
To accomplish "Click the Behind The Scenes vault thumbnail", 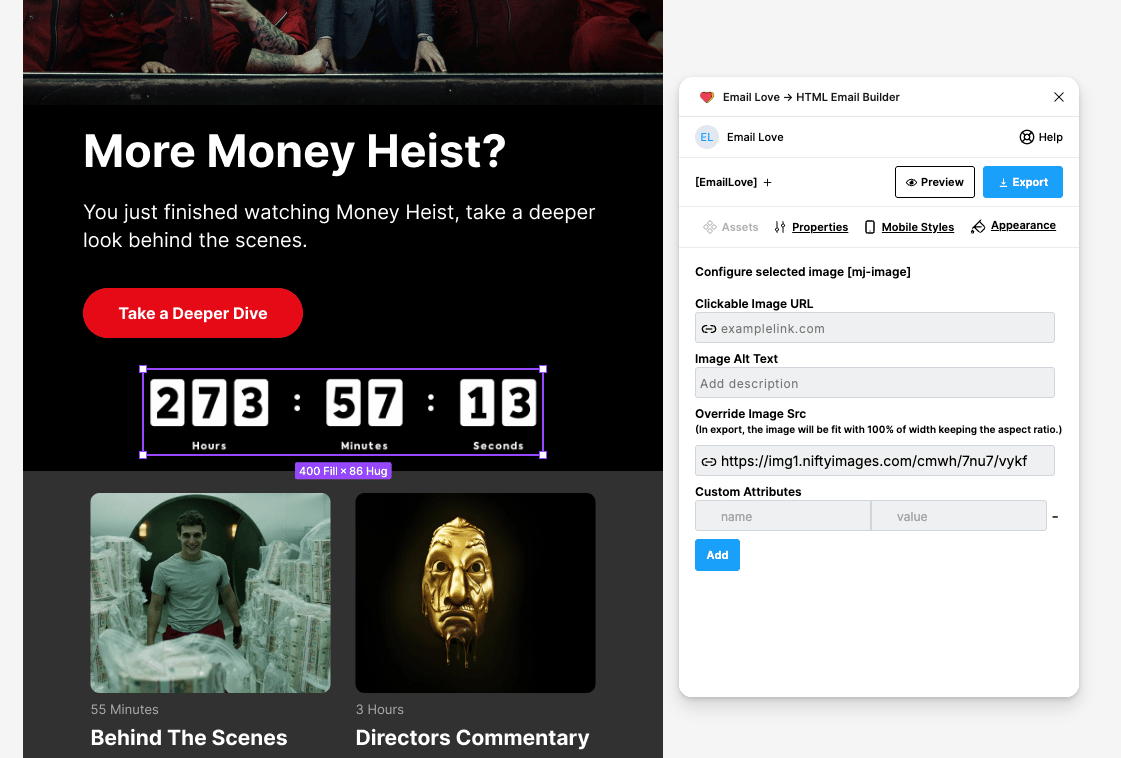I will 210,593.
